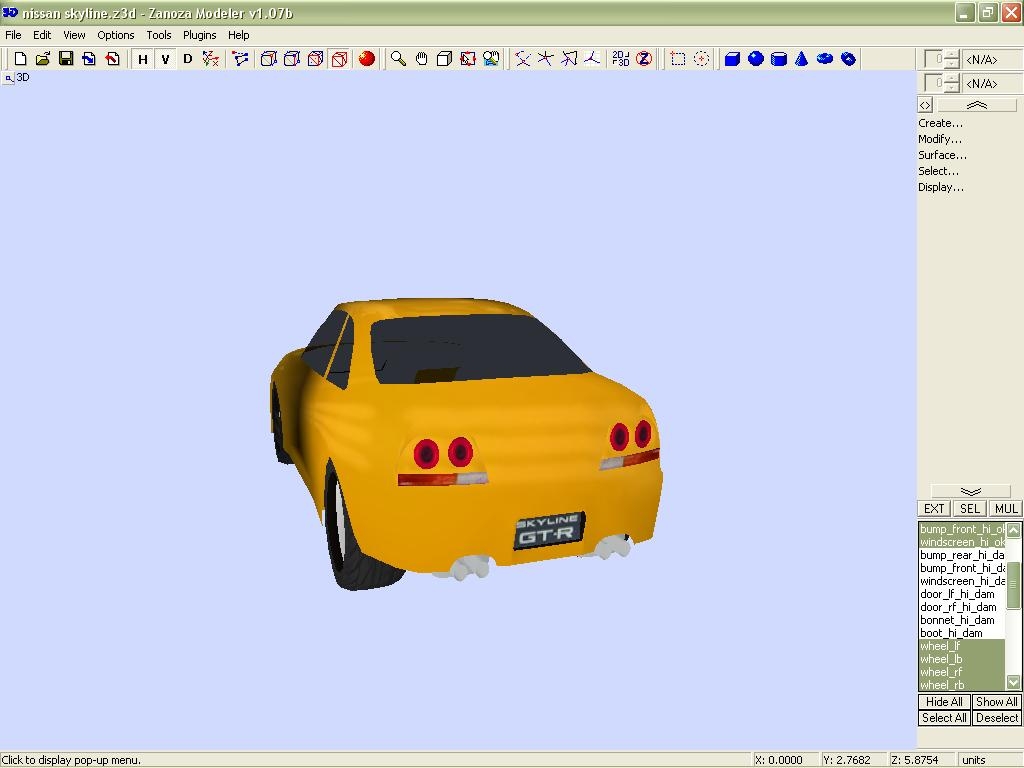Screen dimensions: 1024x768
Task: Open the Plugins menu
Action: pyautogui.click(x=199, y=35)
